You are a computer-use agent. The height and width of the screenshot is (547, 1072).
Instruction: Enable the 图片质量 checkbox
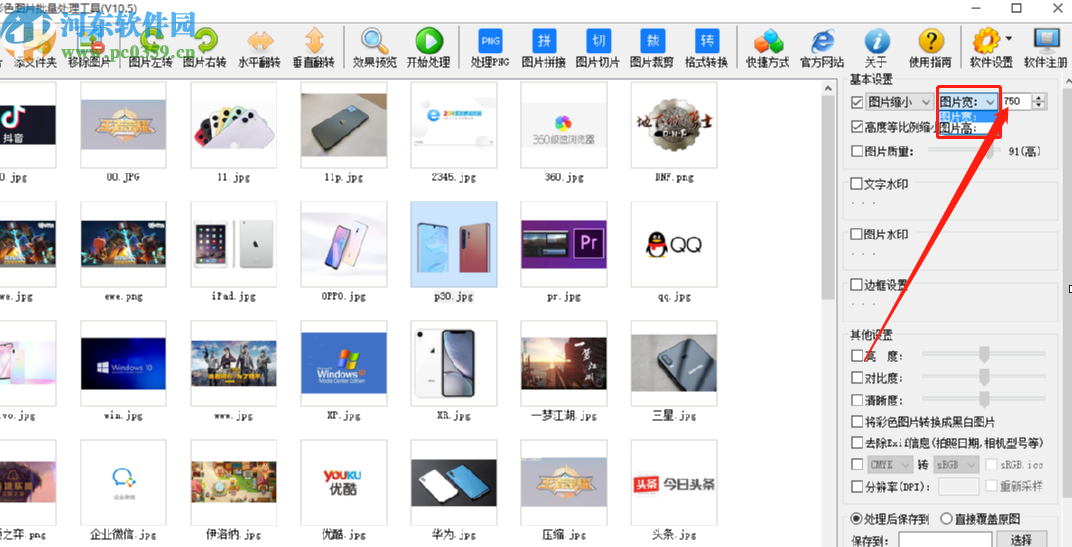pyautogui.click(x=857, y=151)
